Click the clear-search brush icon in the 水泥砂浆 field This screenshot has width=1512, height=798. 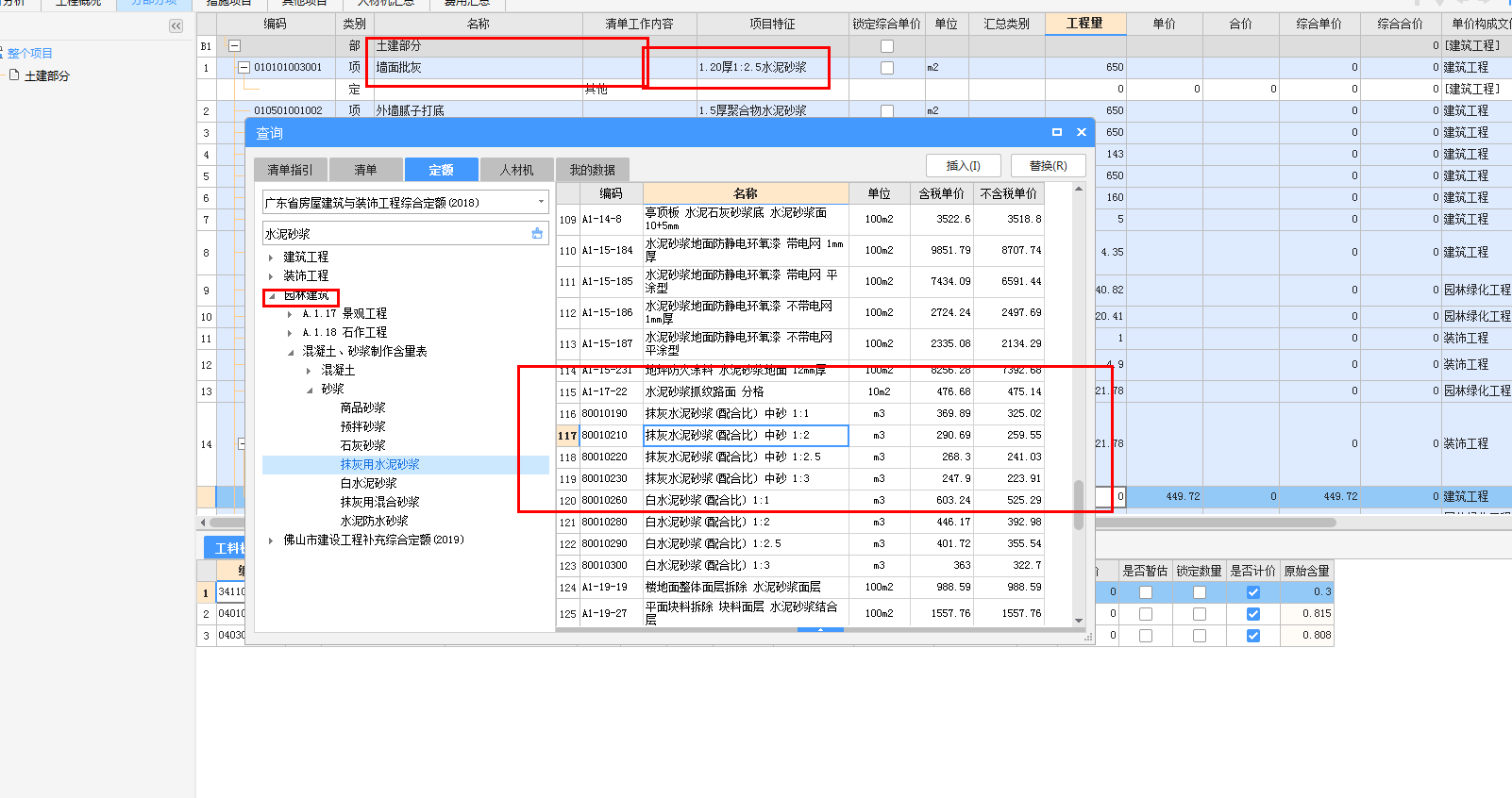[x=537, y=234]
